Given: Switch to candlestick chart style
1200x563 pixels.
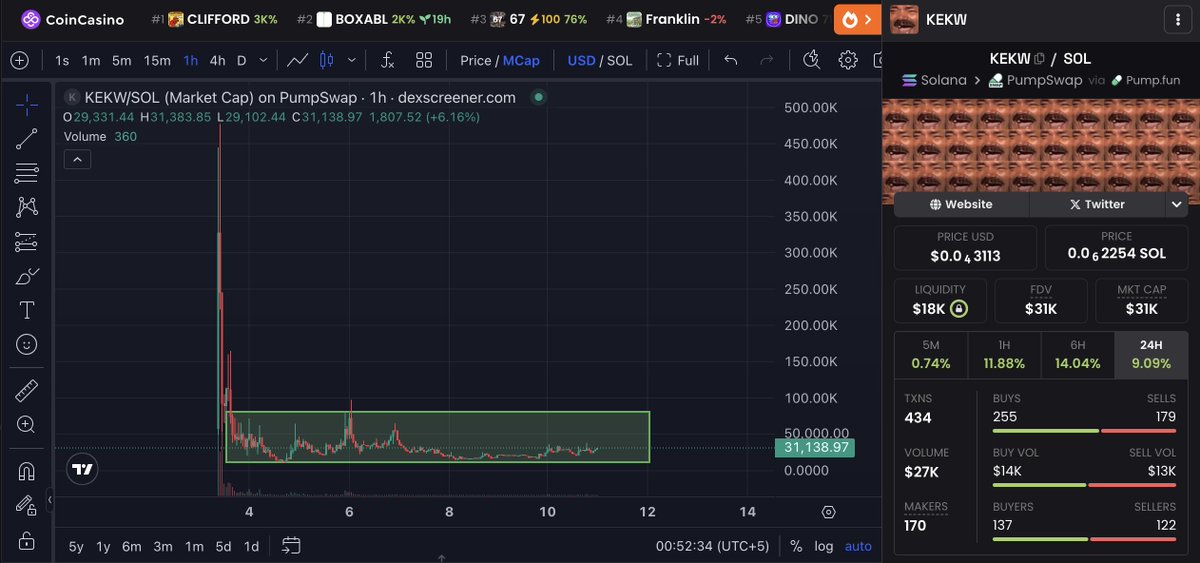Looking at the screenshot, I should [x=326, y=60].
